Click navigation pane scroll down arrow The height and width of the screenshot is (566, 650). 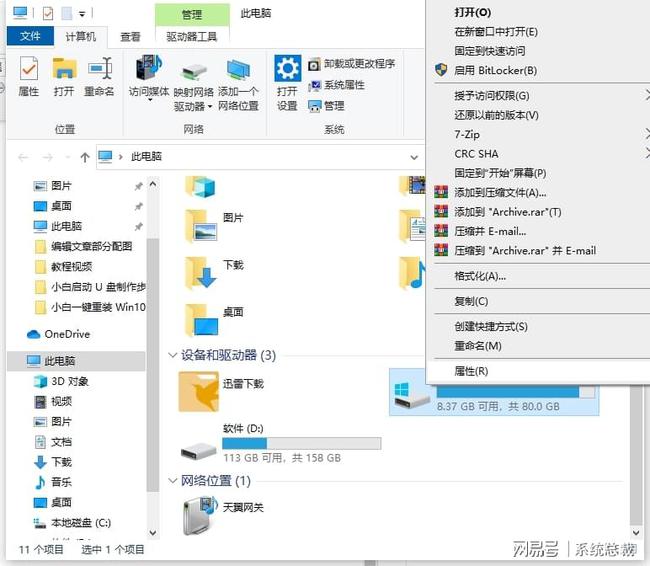click(153, 533)
